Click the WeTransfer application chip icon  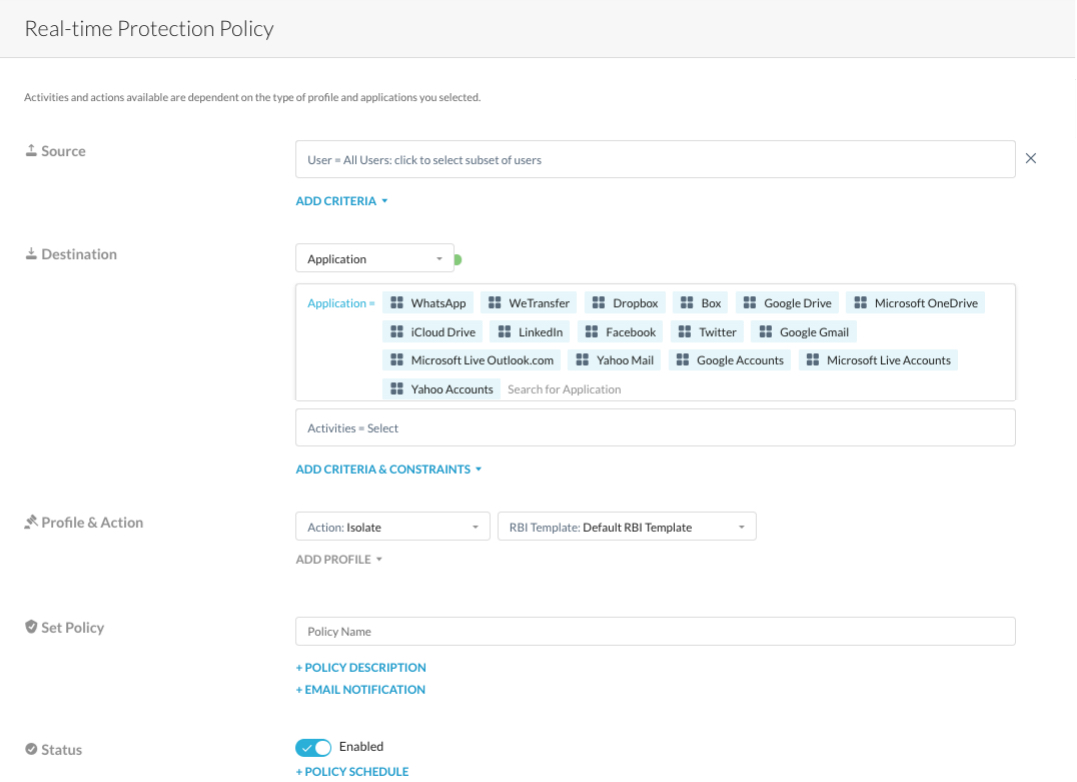click(495, 303)
